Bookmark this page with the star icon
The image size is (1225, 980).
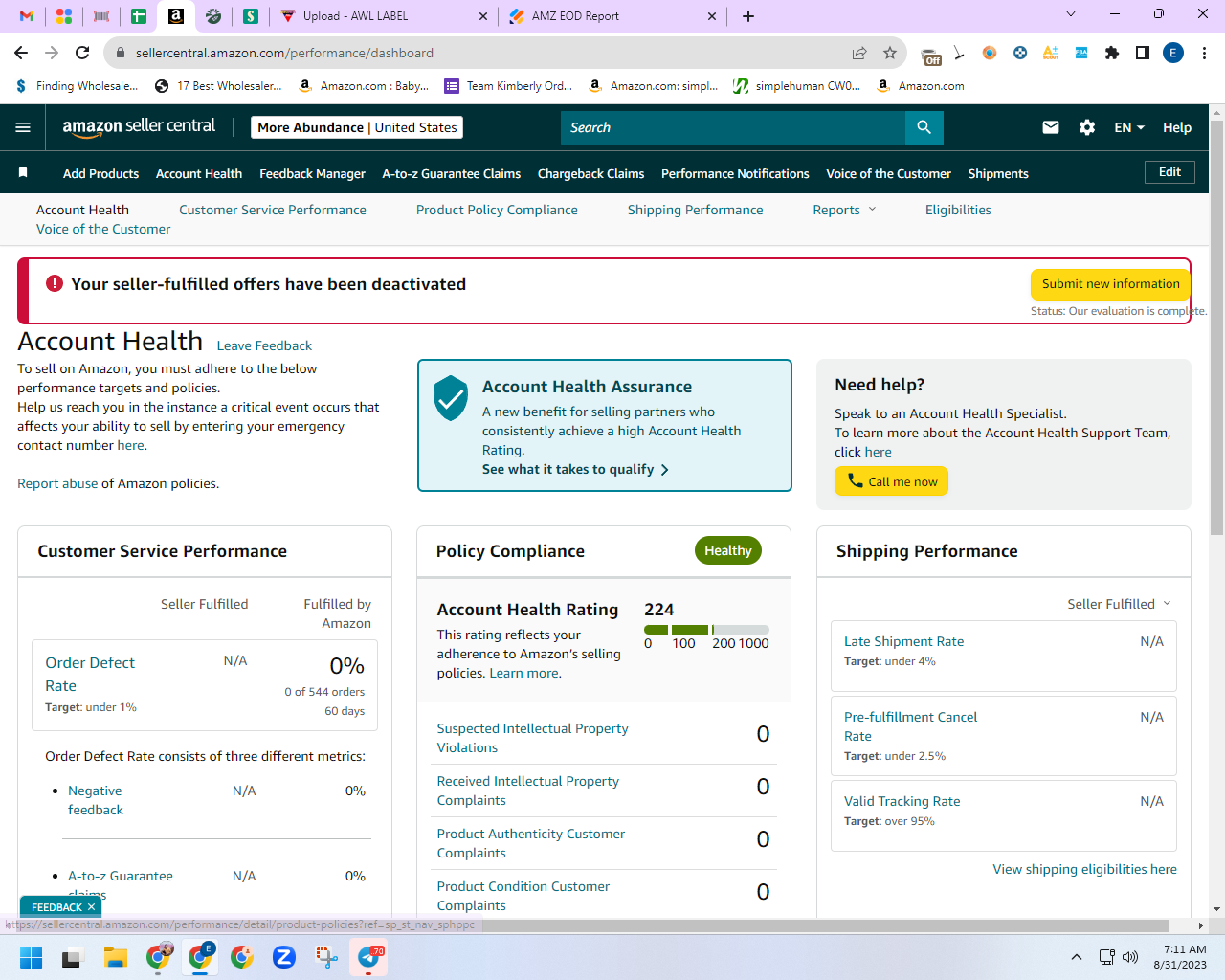[890, 53]
